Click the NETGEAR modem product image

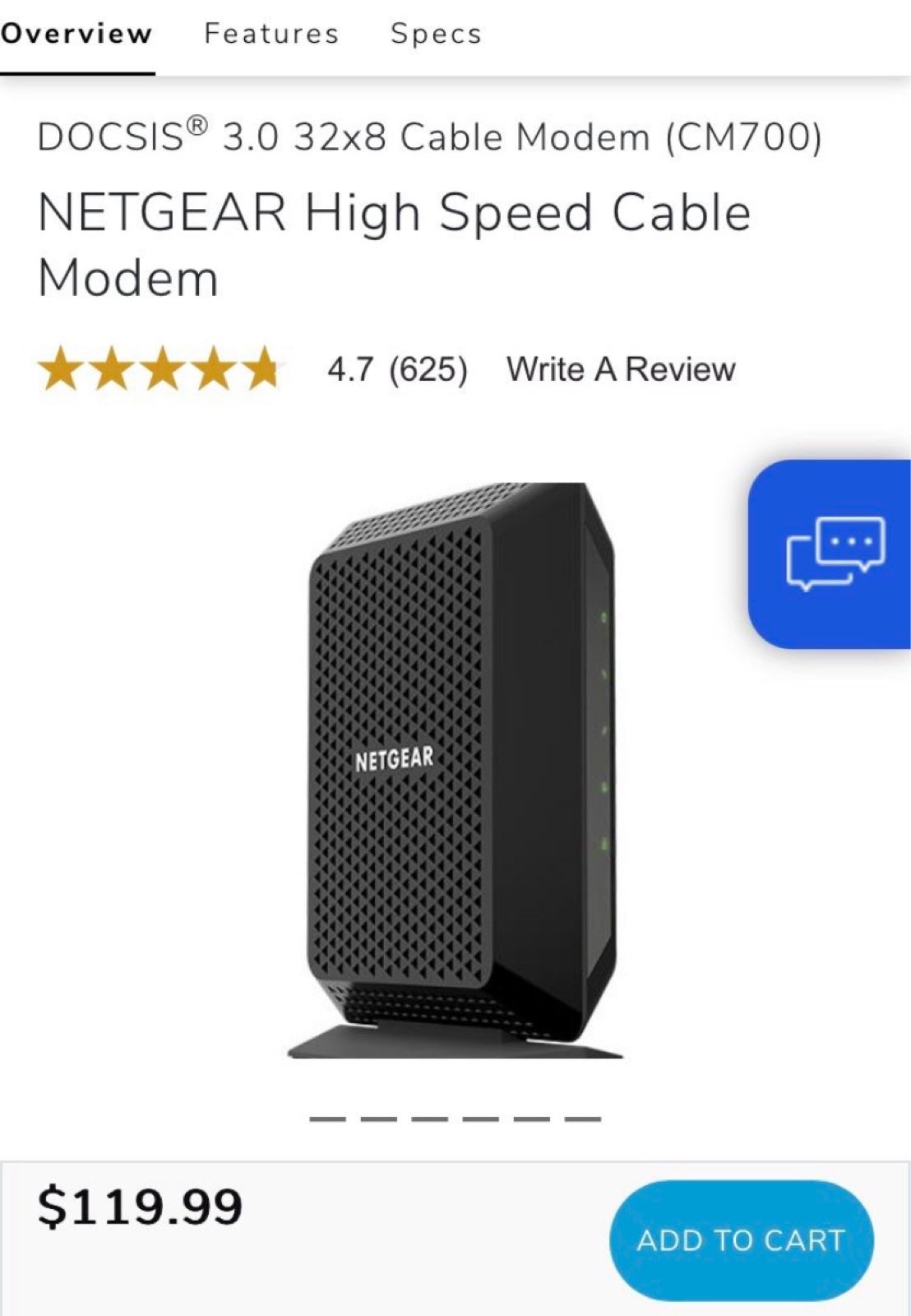click(x=457, y=770)
